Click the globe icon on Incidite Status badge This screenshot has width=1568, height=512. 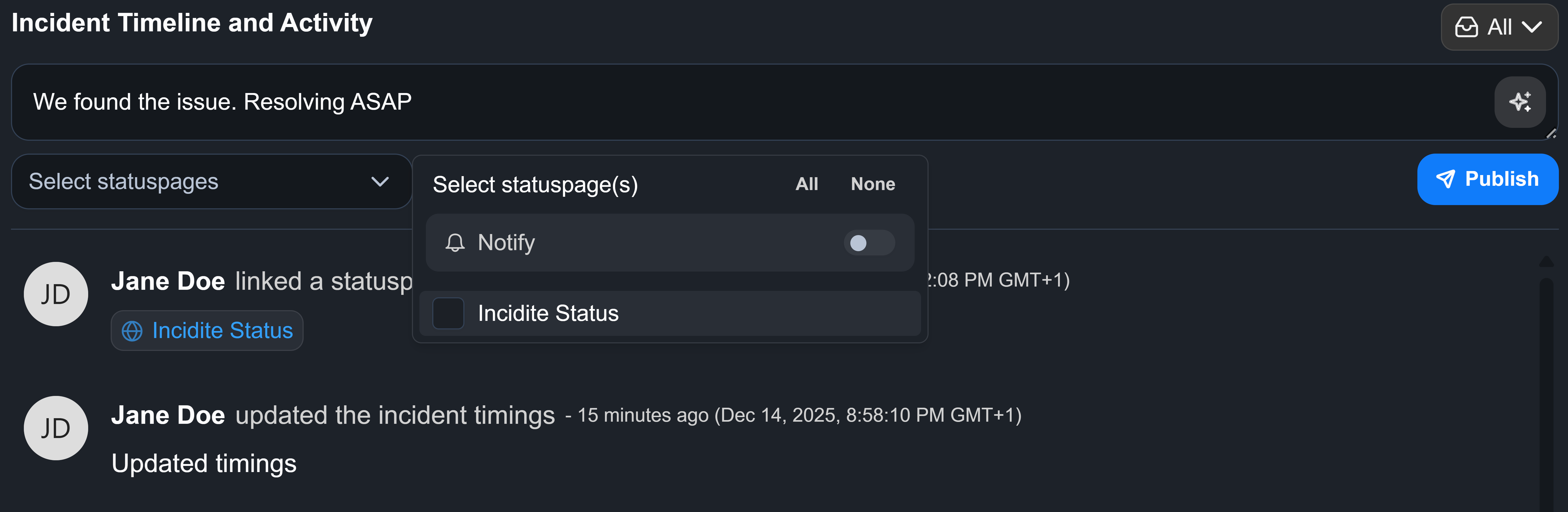(132, 331)
